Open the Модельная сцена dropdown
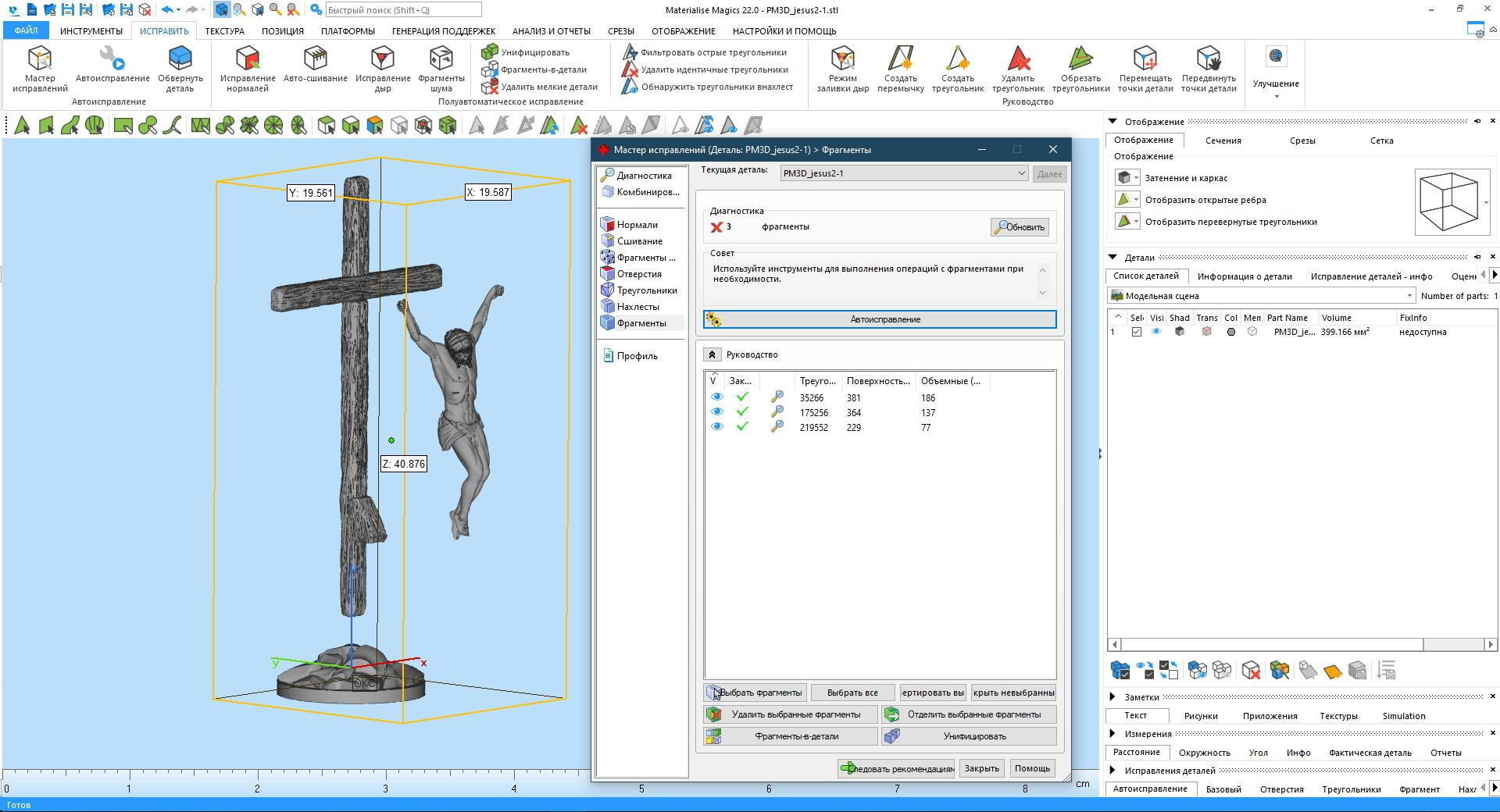The image size is (1500, 812). point(1262,296)
